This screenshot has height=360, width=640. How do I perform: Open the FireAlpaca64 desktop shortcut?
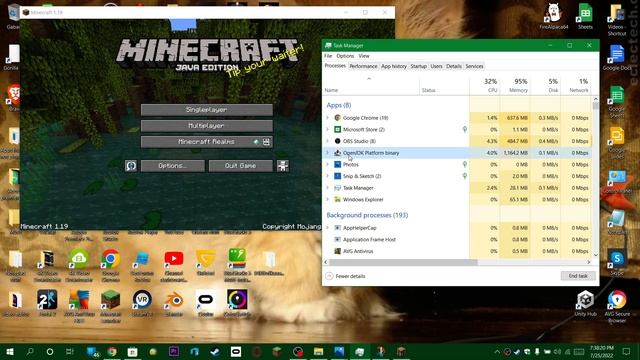553,17
